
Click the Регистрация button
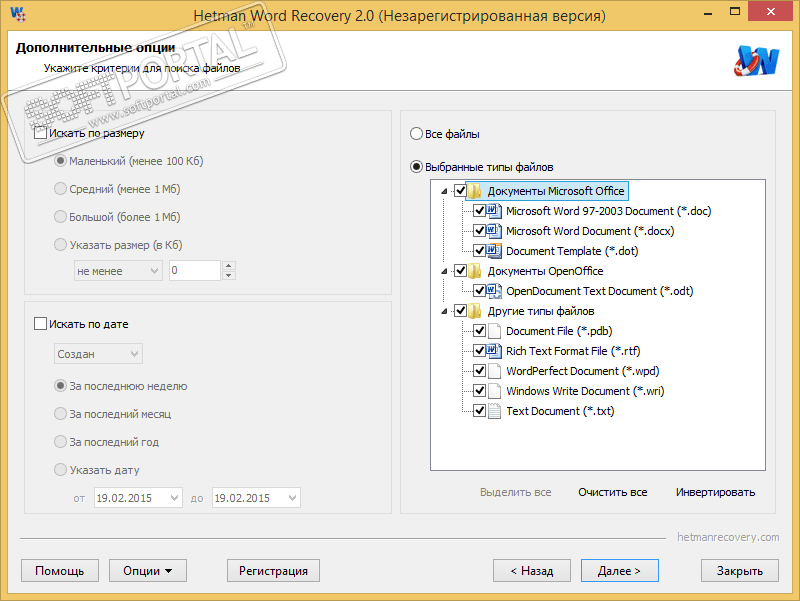click(x=273, y=570)
